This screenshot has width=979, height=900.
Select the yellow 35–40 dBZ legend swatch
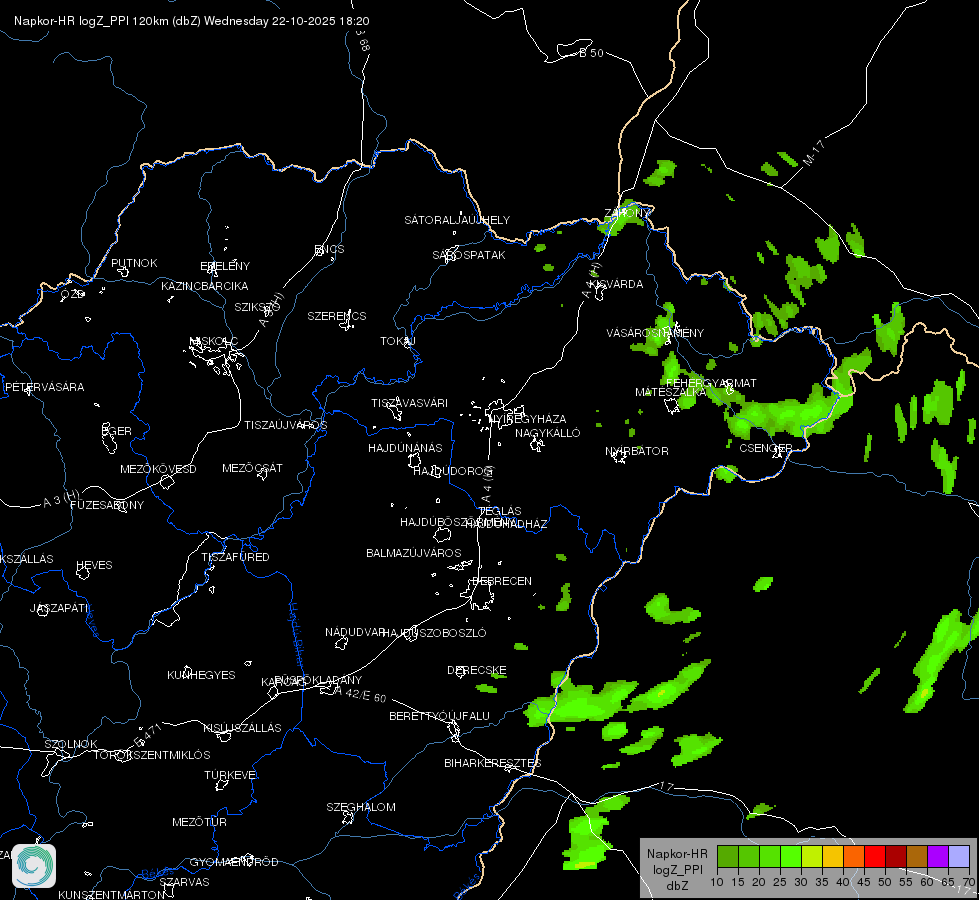click(833, 856)
